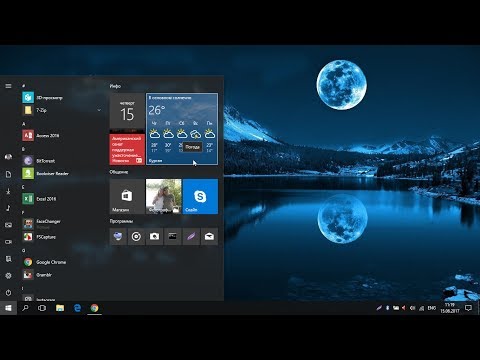Click the purple feather tray icon
The width and height of the screenshot is (480, 360).
[379, 308]
